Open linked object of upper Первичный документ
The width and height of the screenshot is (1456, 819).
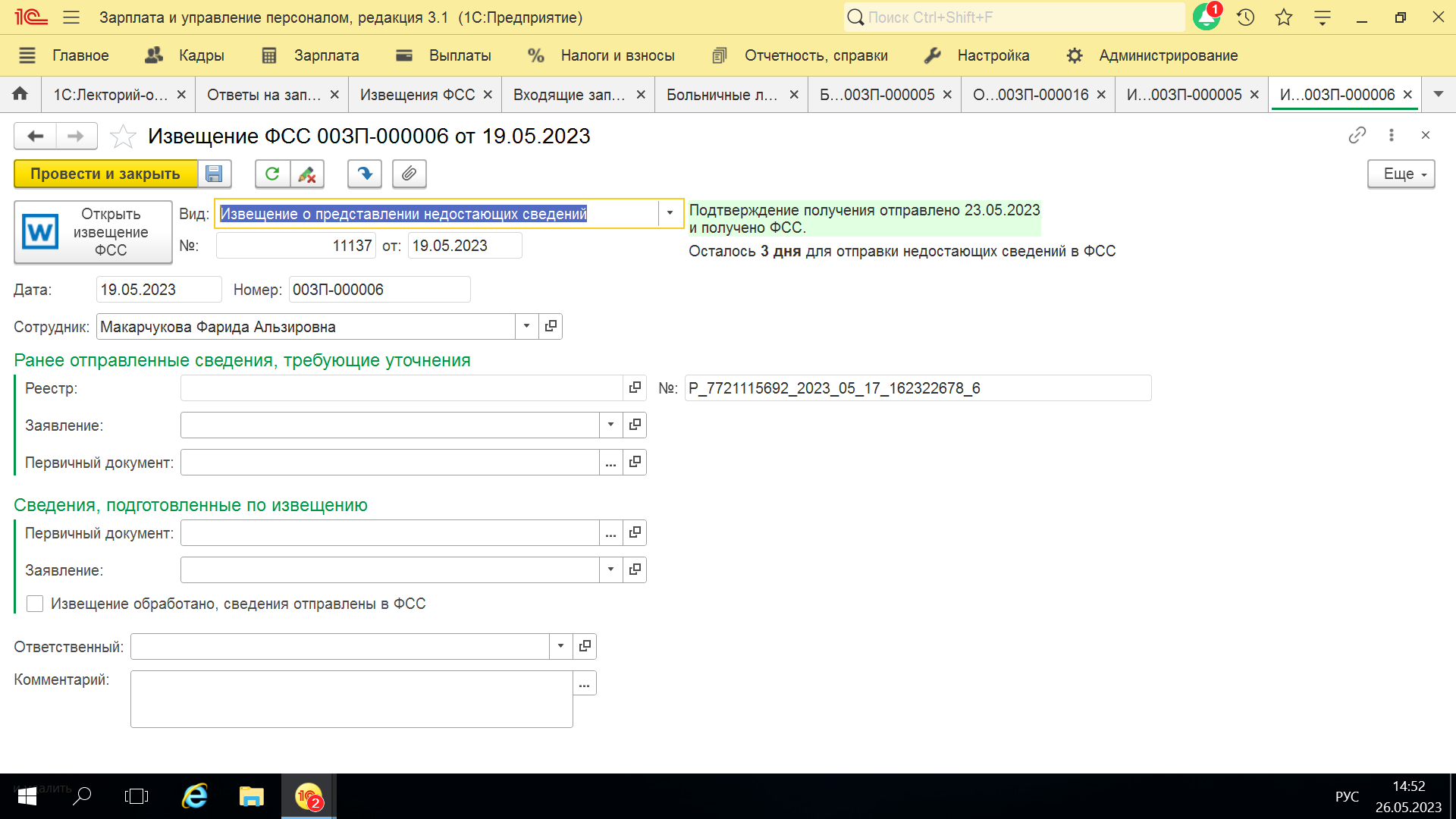635,463
